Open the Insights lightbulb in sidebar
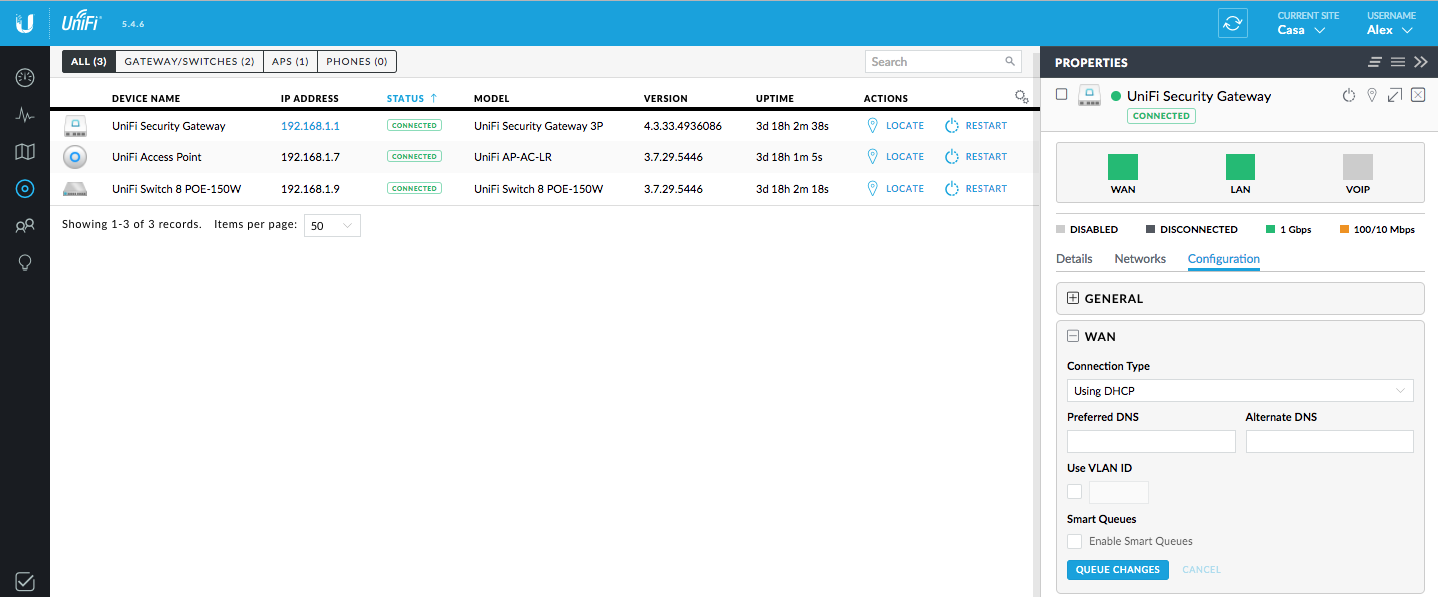 [x=25, y=263]
